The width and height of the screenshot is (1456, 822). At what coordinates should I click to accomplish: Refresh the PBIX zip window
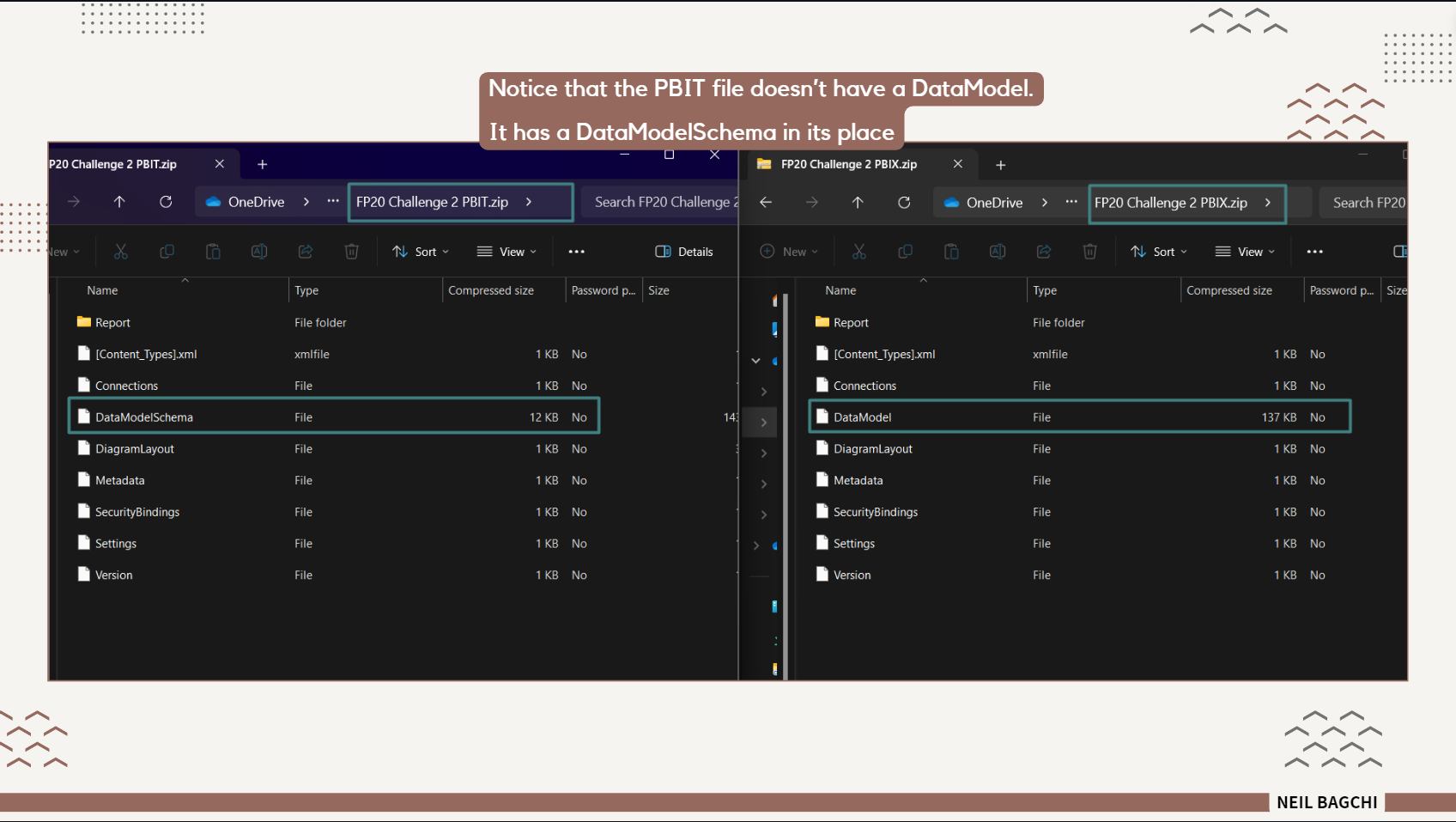coord(904,203)
